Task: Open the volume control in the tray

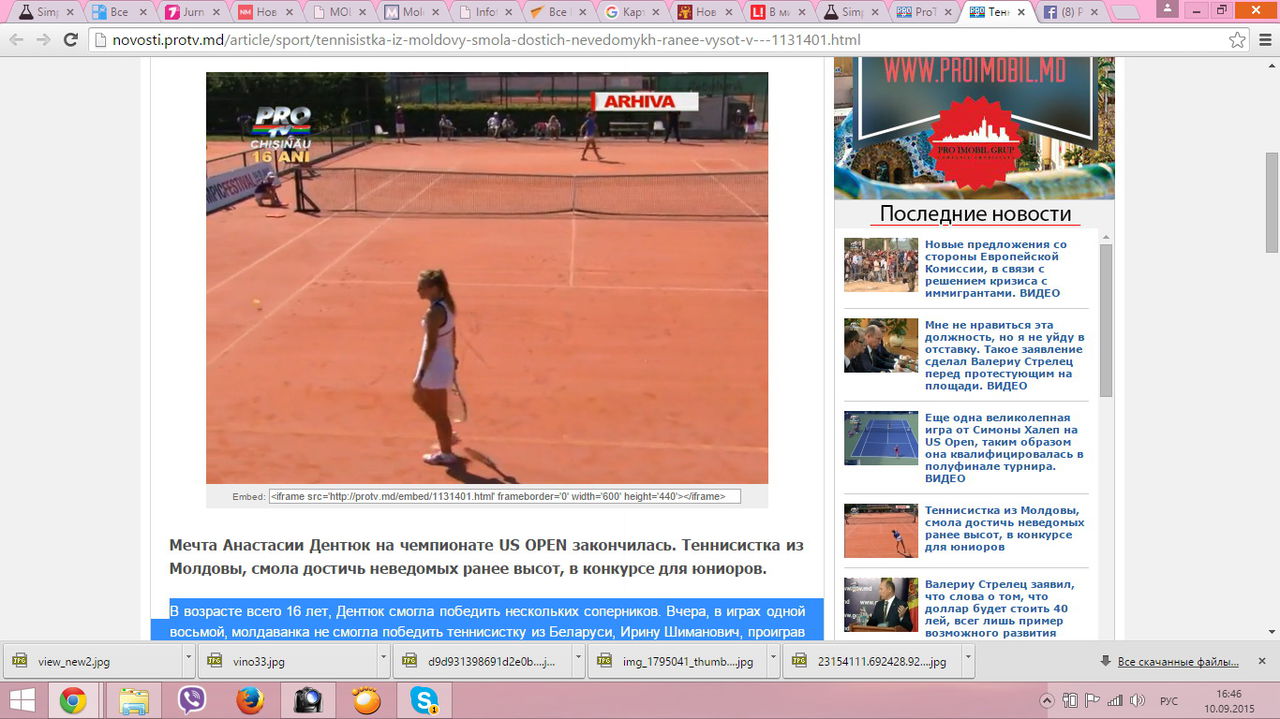Action: click(1135, 701)
